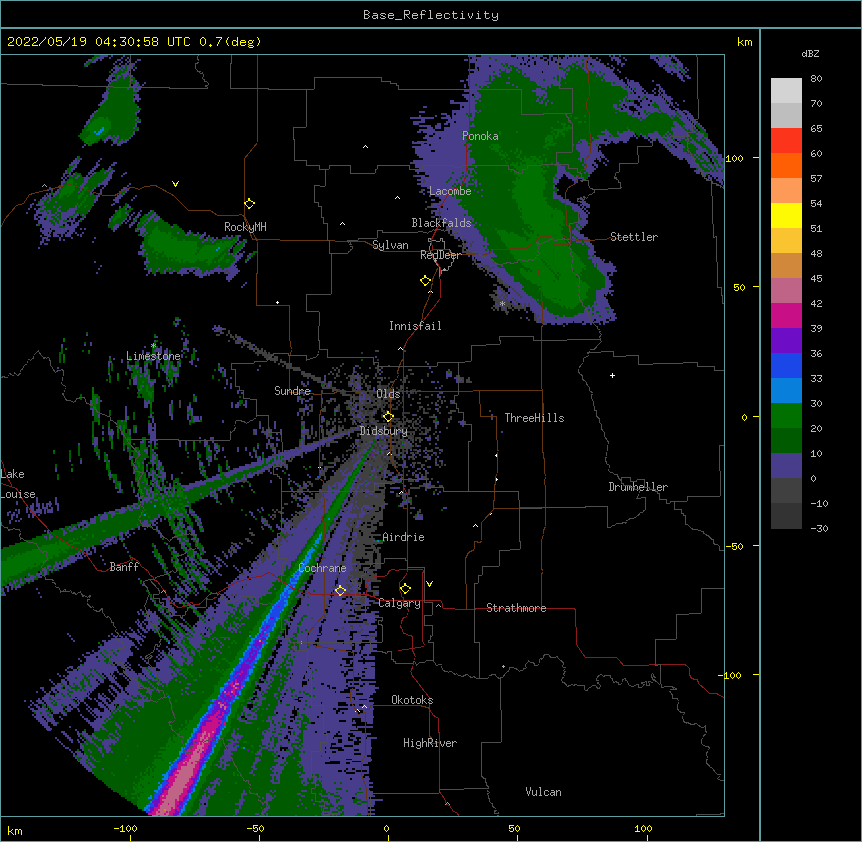Click the -50 tick label on bottom axis
Viewport: 862px width, 842px height.
[255, 828]
